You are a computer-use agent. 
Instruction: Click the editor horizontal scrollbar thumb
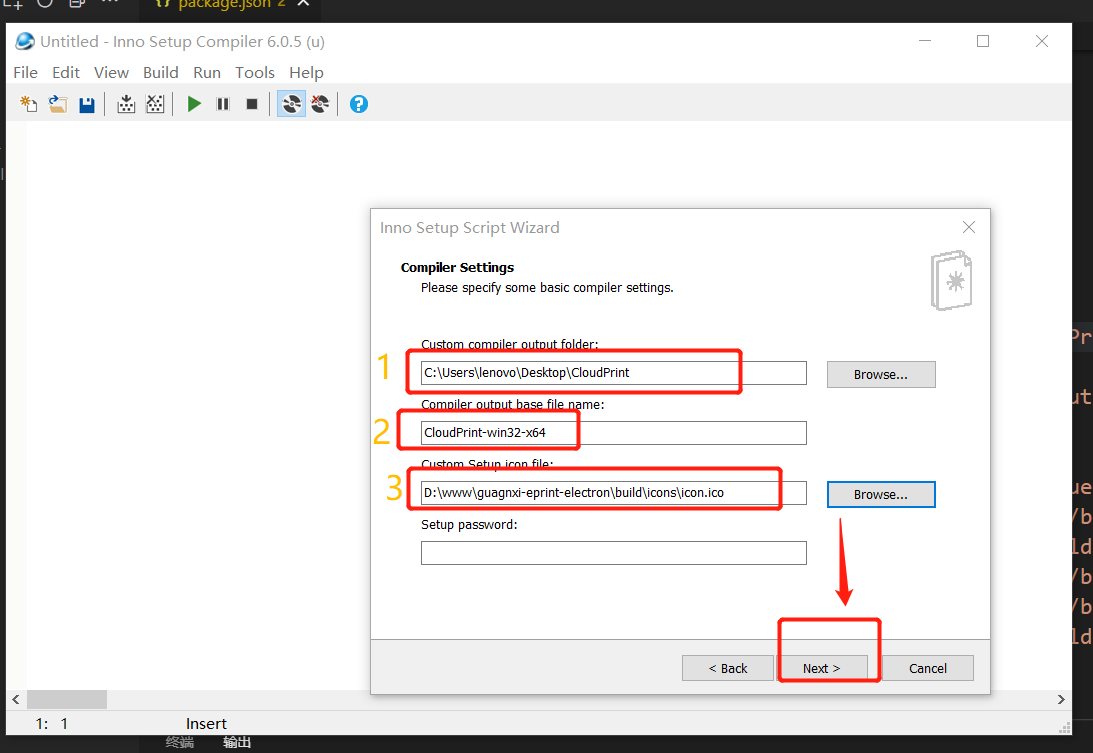pyautogui.click(x=67, y=699)
